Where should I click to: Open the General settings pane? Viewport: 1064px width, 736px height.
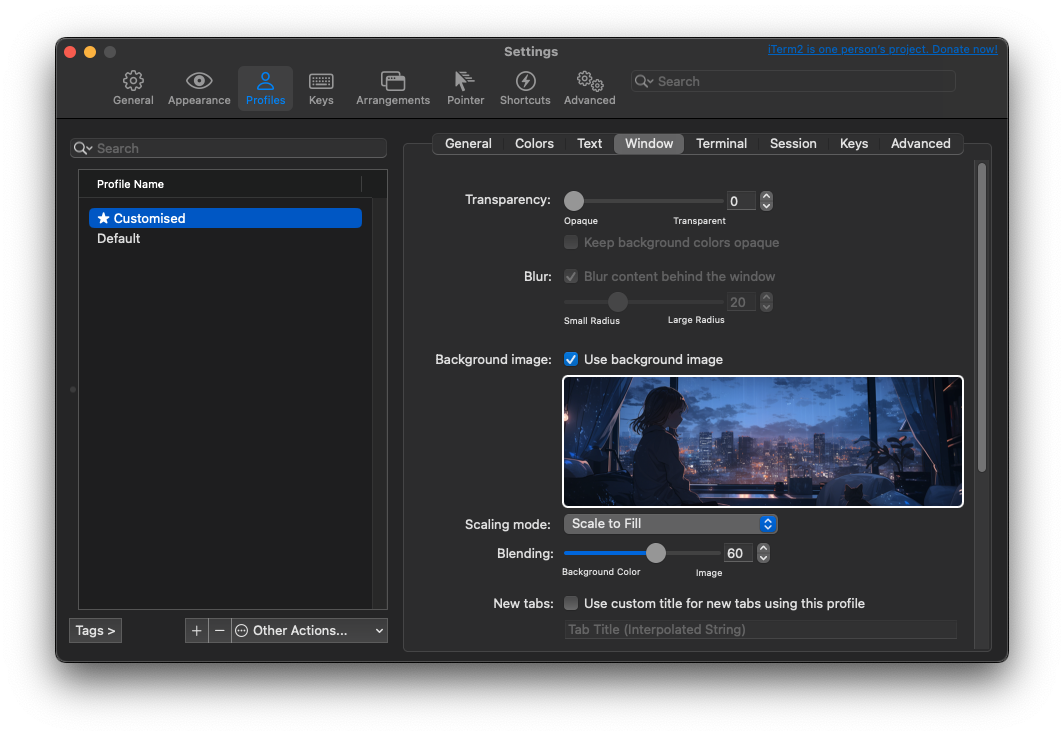tap(133, 88)
